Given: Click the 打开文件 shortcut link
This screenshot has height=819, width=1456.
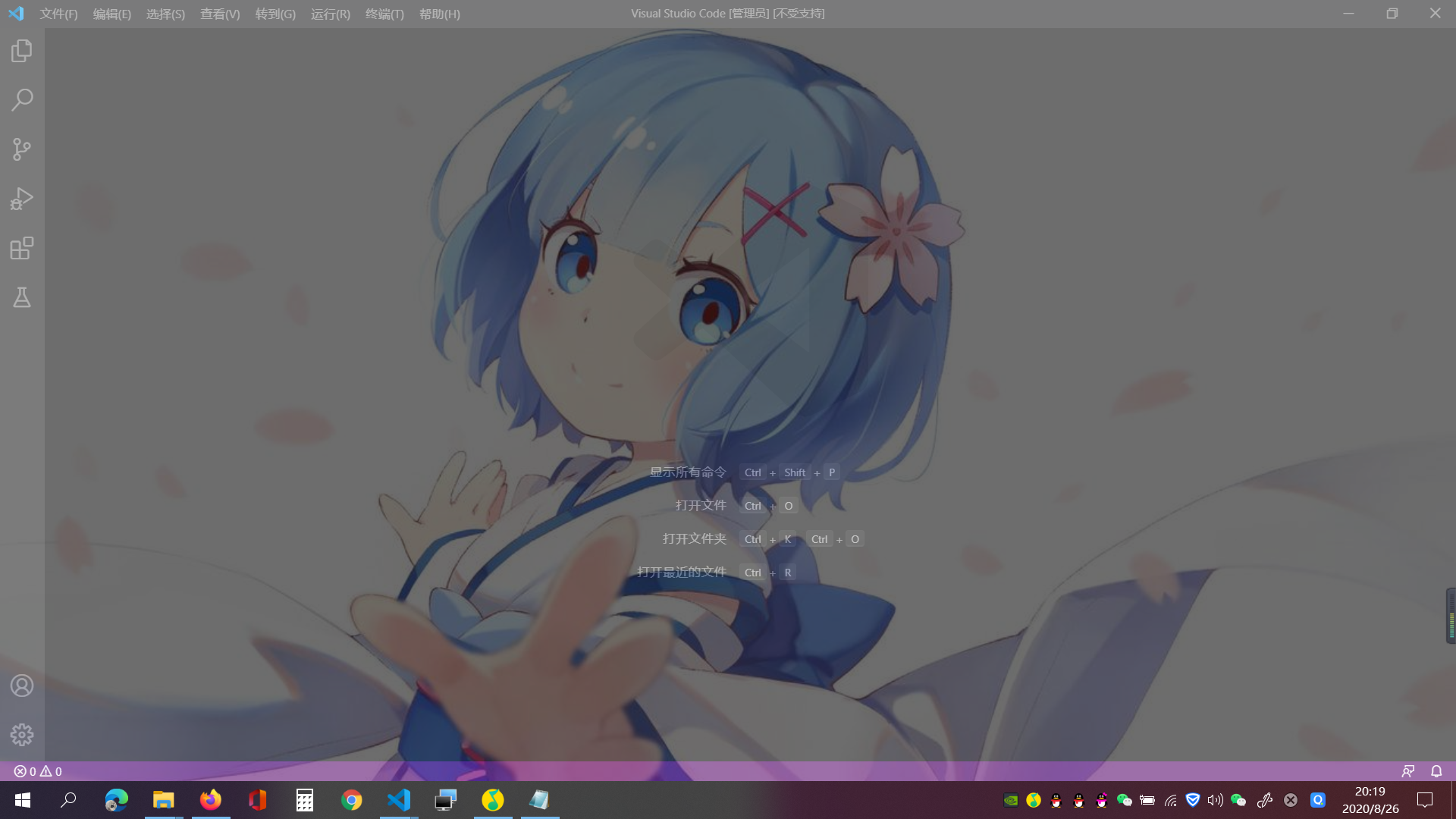Looking at the screenshot, I should (x=701, y=505).
